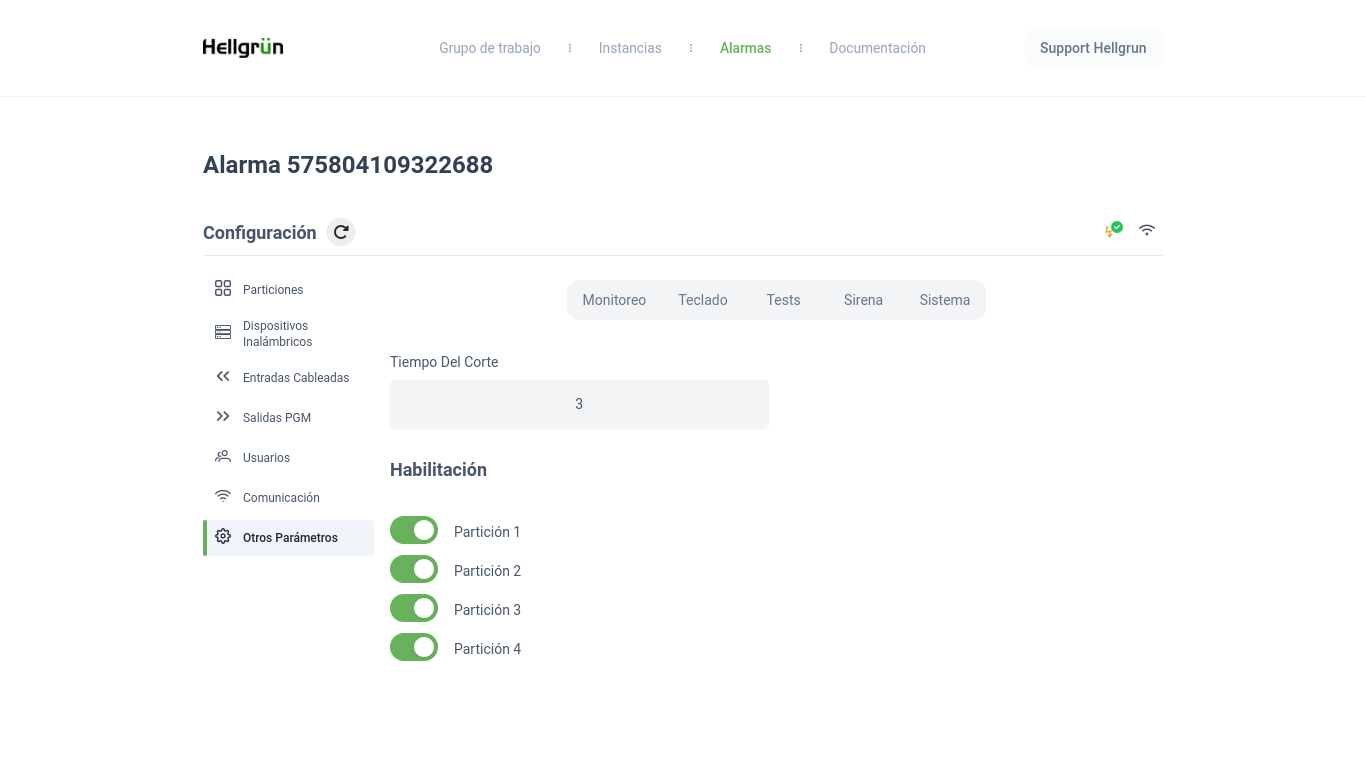Click the Usuarios people icon
The image size is (1366, 760).
pos(223,457)
